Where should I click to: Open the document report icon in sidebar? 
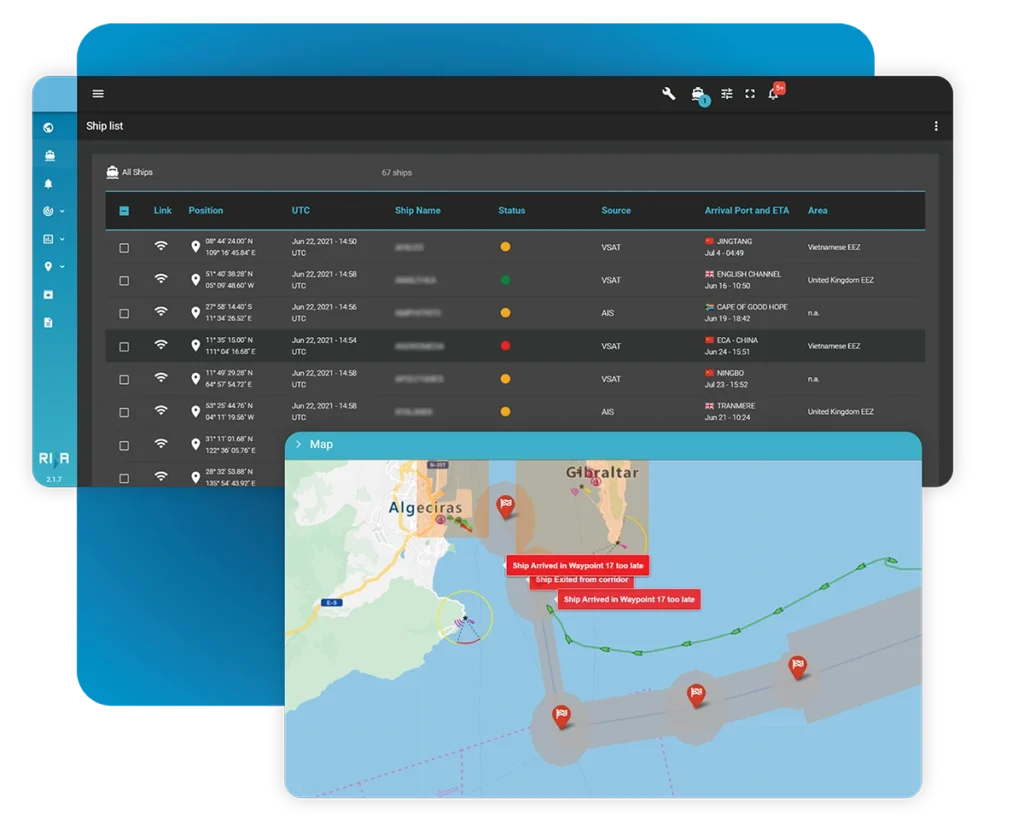(49, 323)
